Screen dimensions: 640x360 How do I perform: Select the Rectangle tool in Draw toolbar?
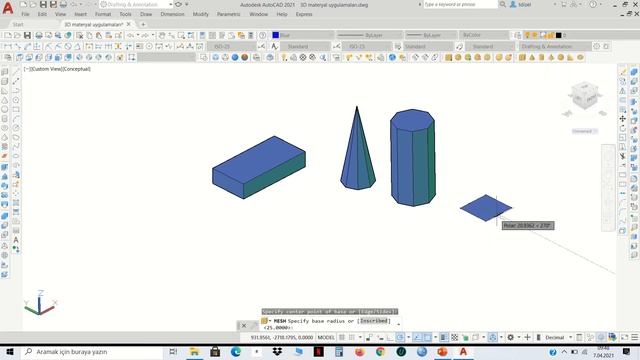click(16, 109)
